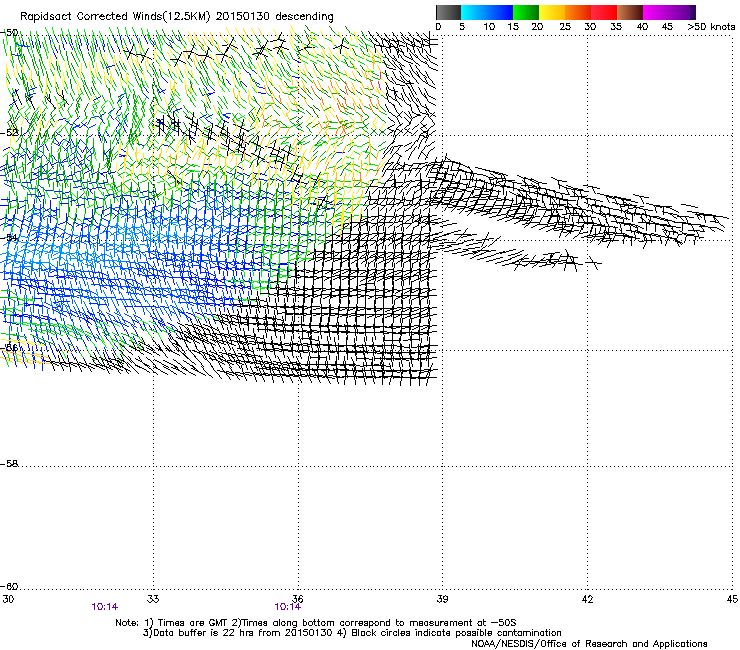Click the '>50 knots' legend label
Screen dimensions: 740x650
tap(711, 27)
